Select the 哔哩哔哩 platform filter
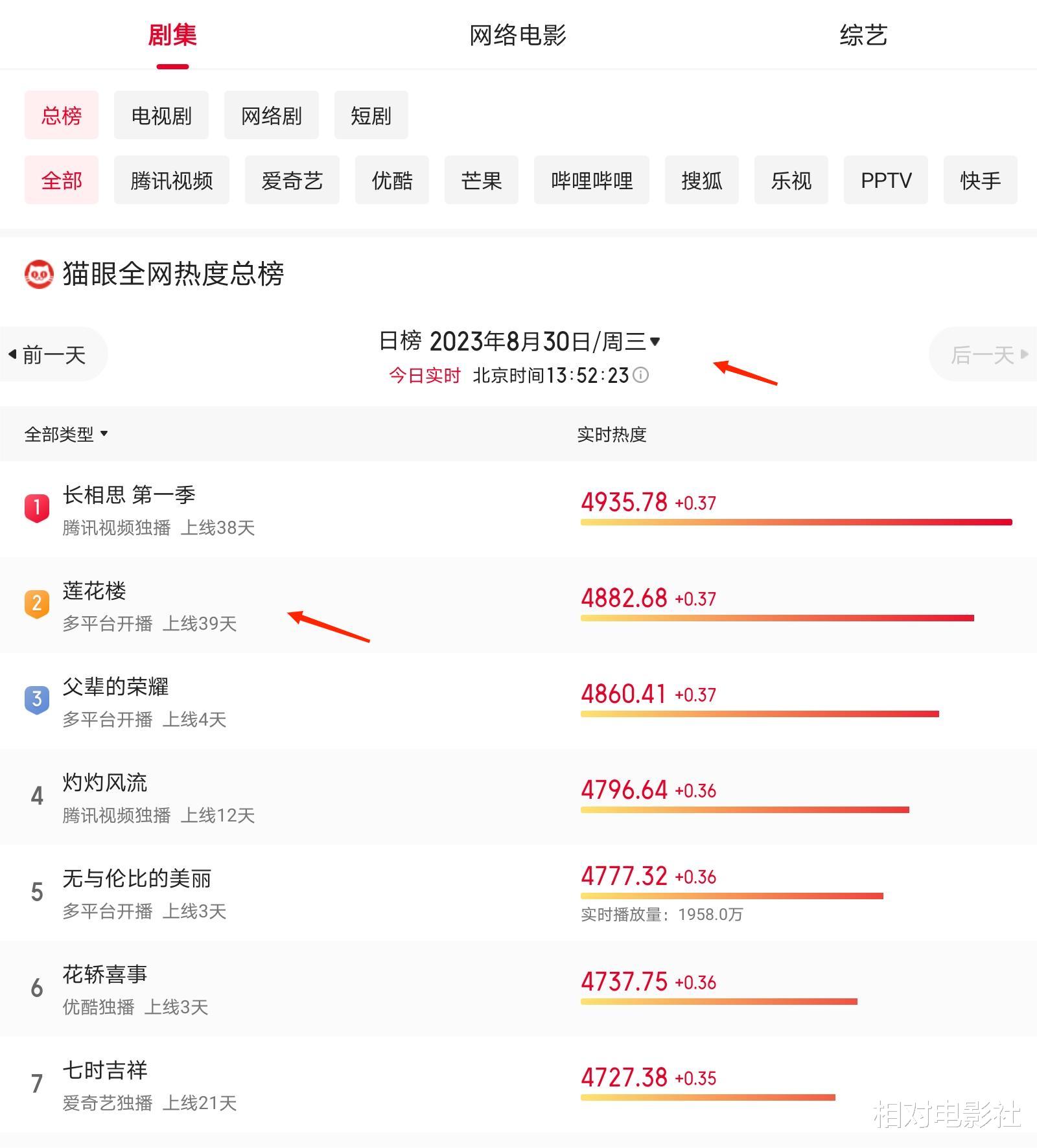The width and height of the screenshot is (1037, 1148). click(592, 180)
